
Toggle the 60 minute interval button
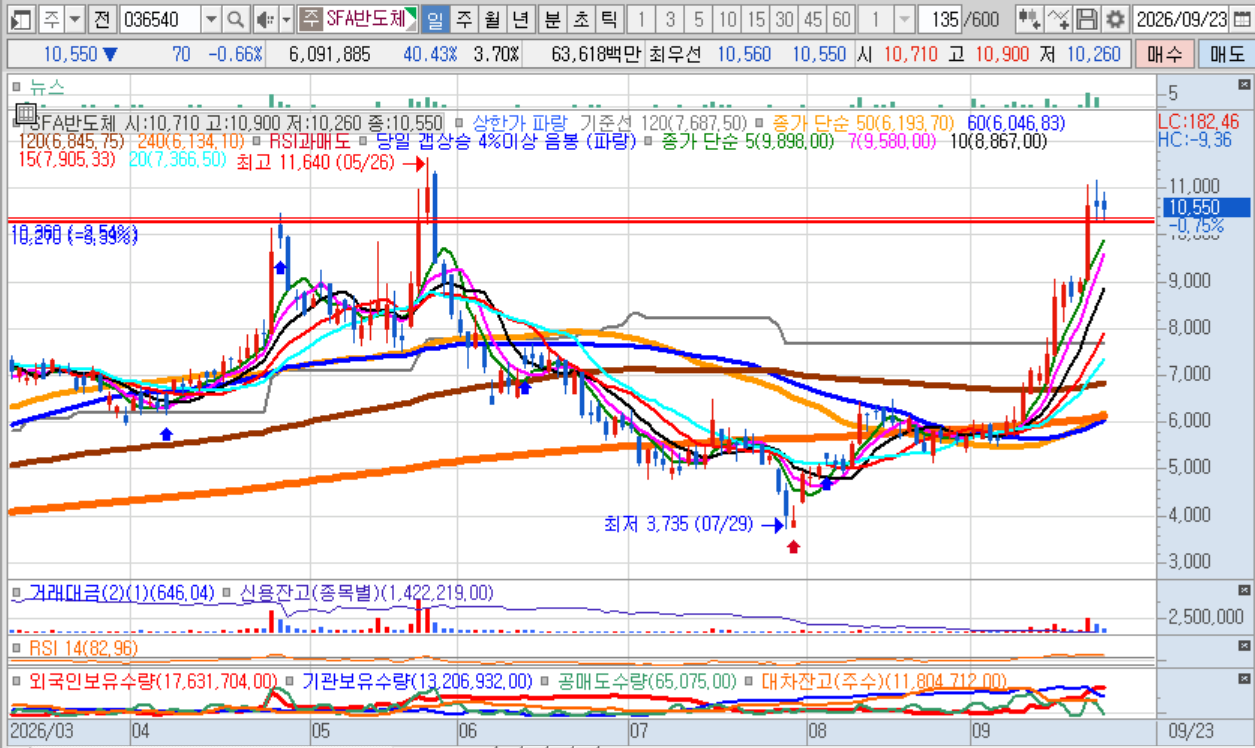841,19
